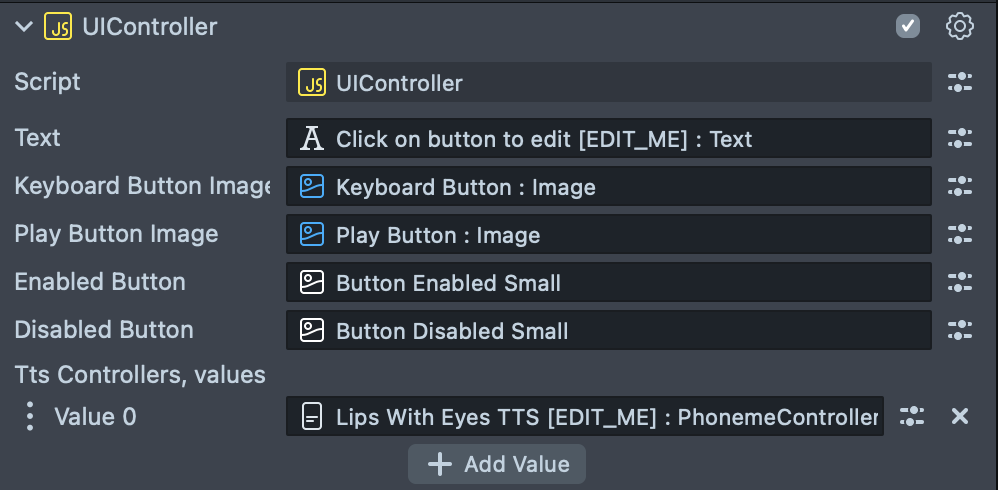Screen dimensions: 998x490
Task: Collapse the UIController component section
Action: click(x=24, y=27)
